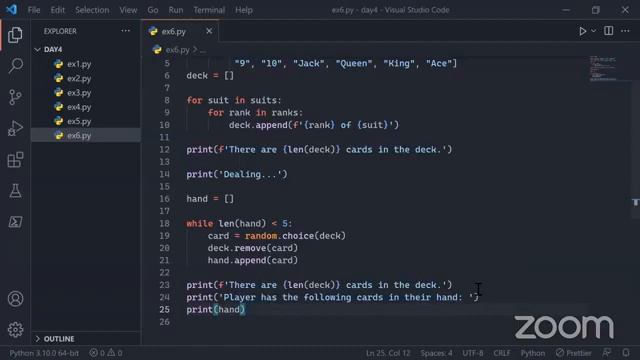Open the Selection menu
This screenshot has width=640, height=360.
click(92, 10)
